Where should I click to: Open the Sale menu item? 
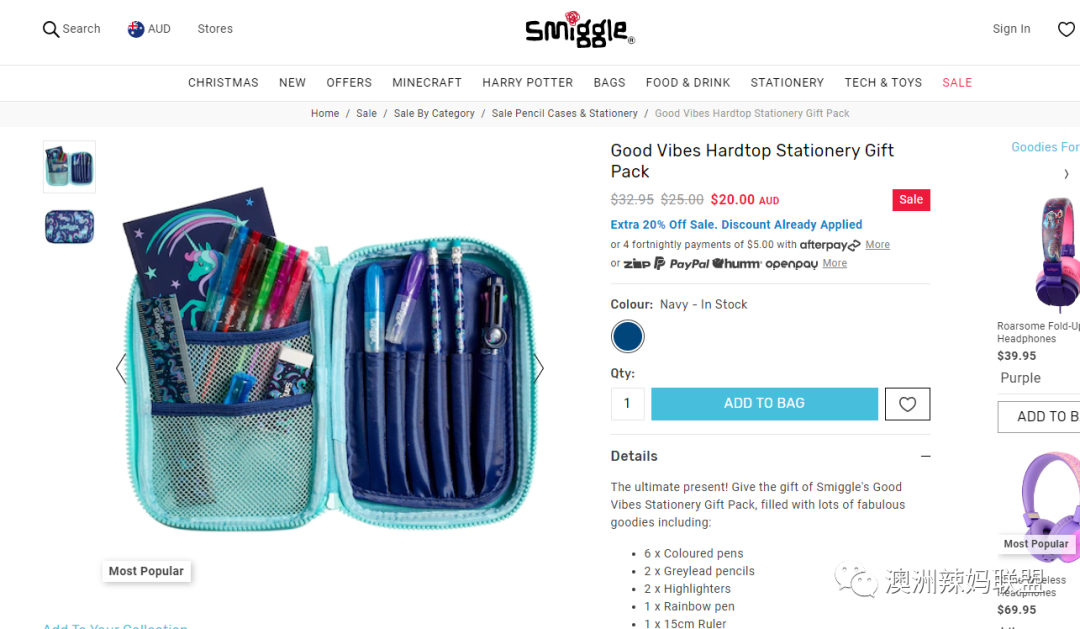pos(957,83)
